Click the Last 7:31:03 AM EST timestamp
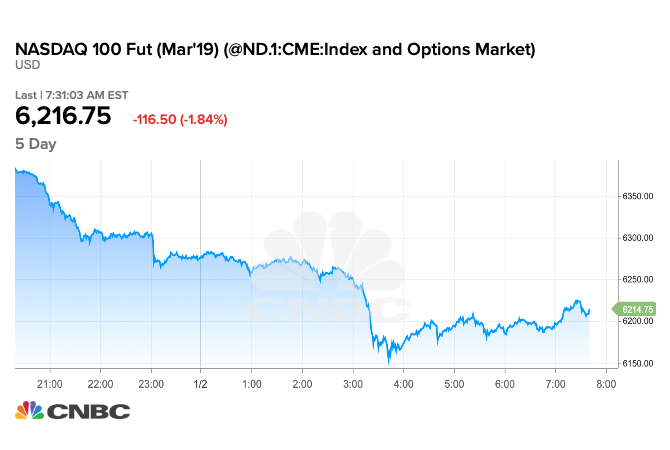The width and height of the screenshot is (670, 450). pyautogui.click(x=70, y=95)
